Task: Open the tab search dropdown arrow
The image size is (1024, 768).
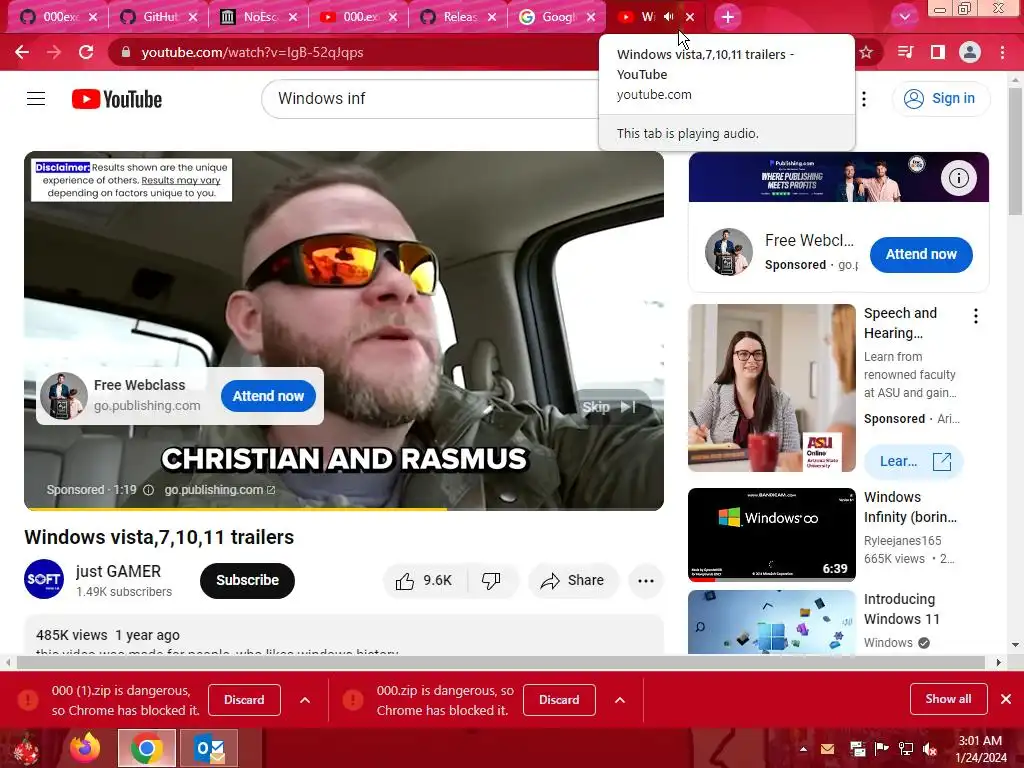Action: point(904,17)
